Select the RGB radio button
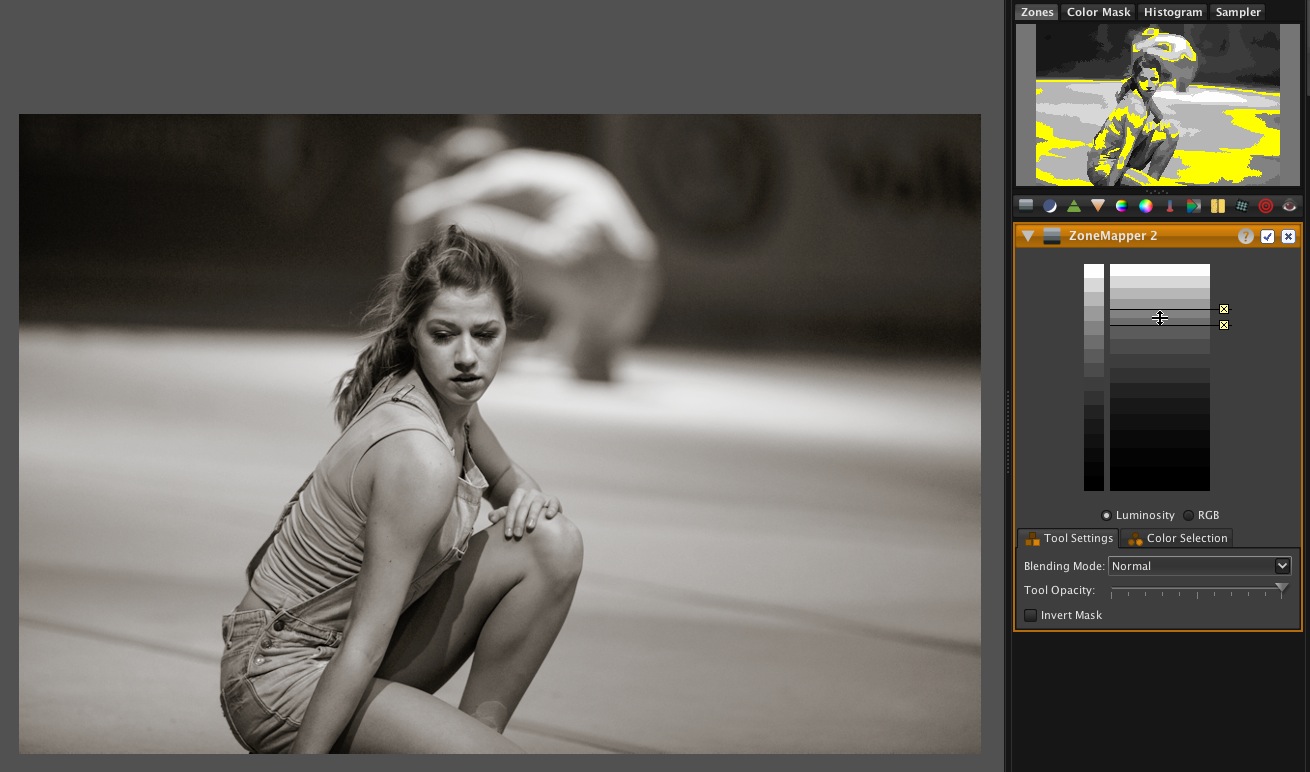This screenshot has width=1310, height=772. click(x=1189, y=516)
